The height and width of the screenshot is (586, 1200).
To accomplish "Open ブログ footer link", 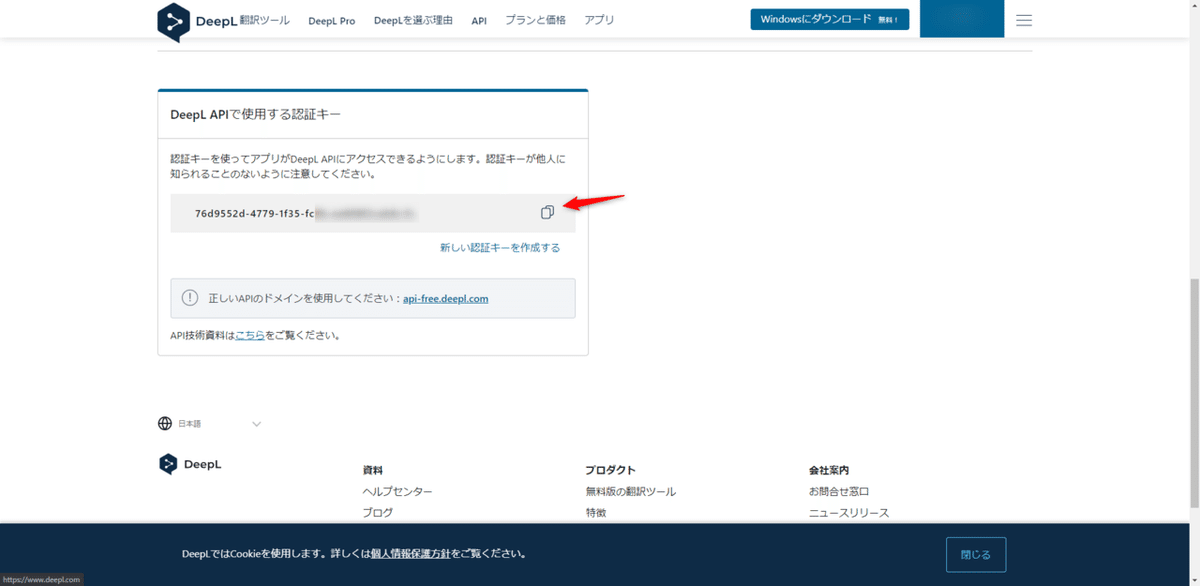I will 378,512.
